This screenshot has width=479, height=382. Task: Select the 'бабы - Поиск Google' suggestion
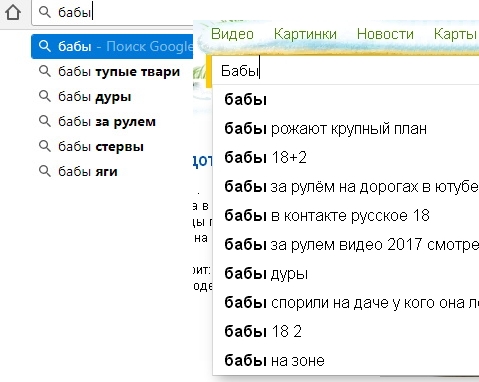pos(112,46)
